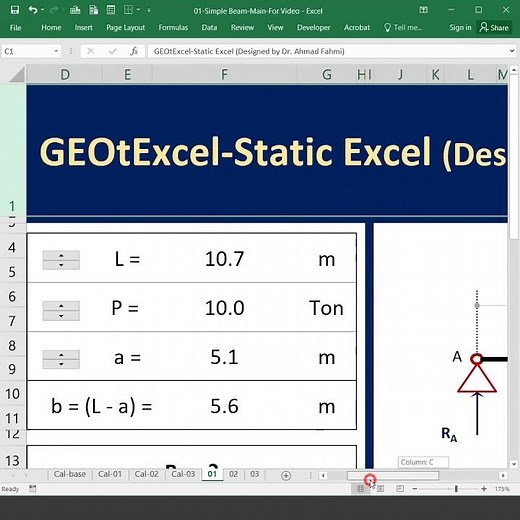Increase a value with spinner up arrow

pyautogui.click(x=61, y=355)
